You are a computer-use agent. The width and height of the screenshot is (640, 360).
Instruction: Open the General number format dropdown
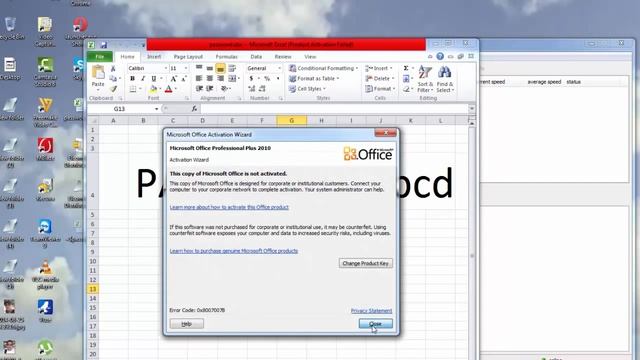coord(279,68)
